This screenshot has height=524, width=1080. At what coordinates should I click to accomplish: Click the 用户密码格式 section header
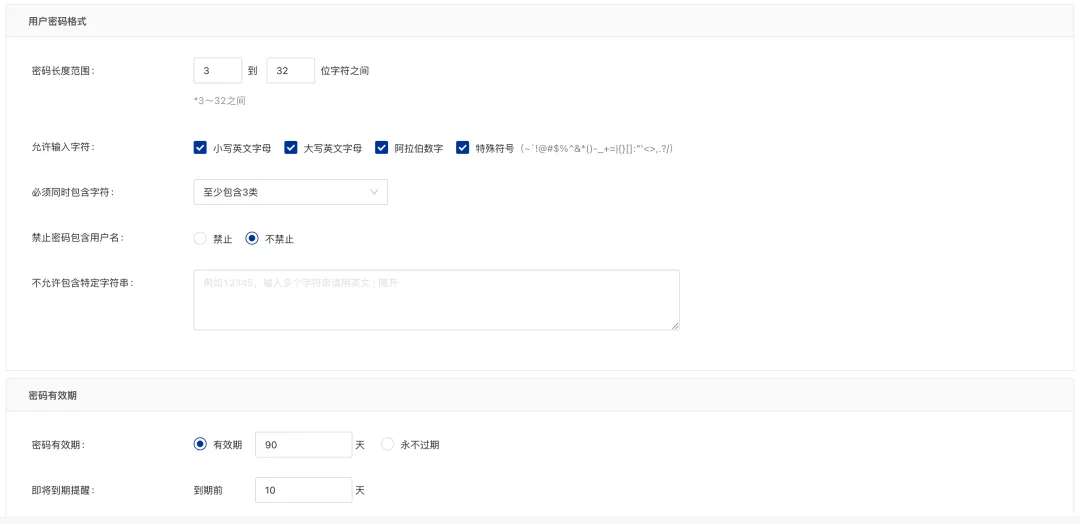point(57,21)
